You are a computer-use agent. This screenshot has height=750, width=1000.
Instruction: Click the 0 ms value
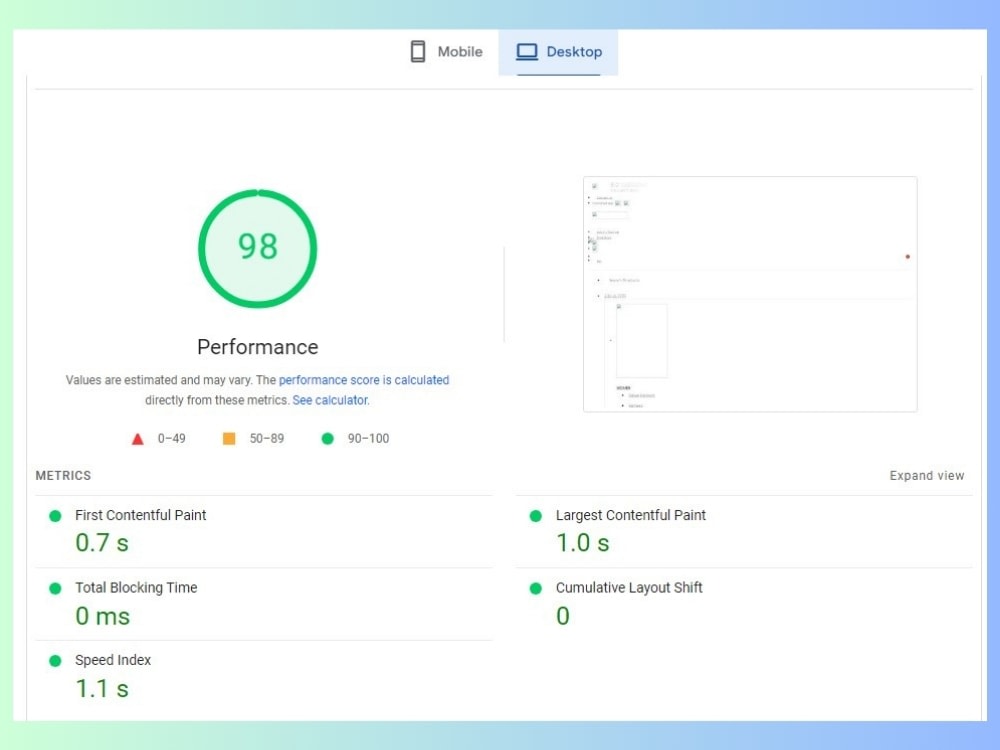[103, 616]
